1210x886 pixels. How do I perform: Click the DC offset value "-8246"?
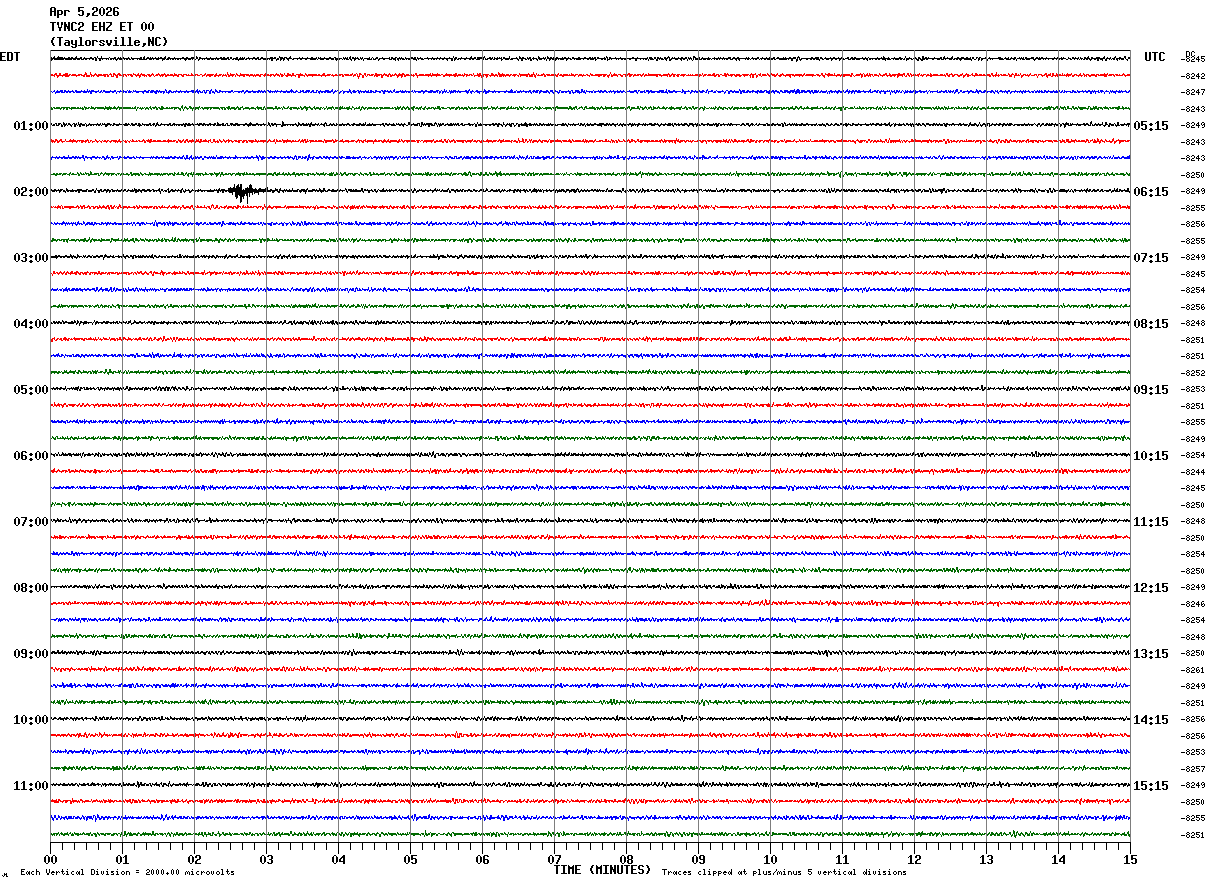[1193, 604]
